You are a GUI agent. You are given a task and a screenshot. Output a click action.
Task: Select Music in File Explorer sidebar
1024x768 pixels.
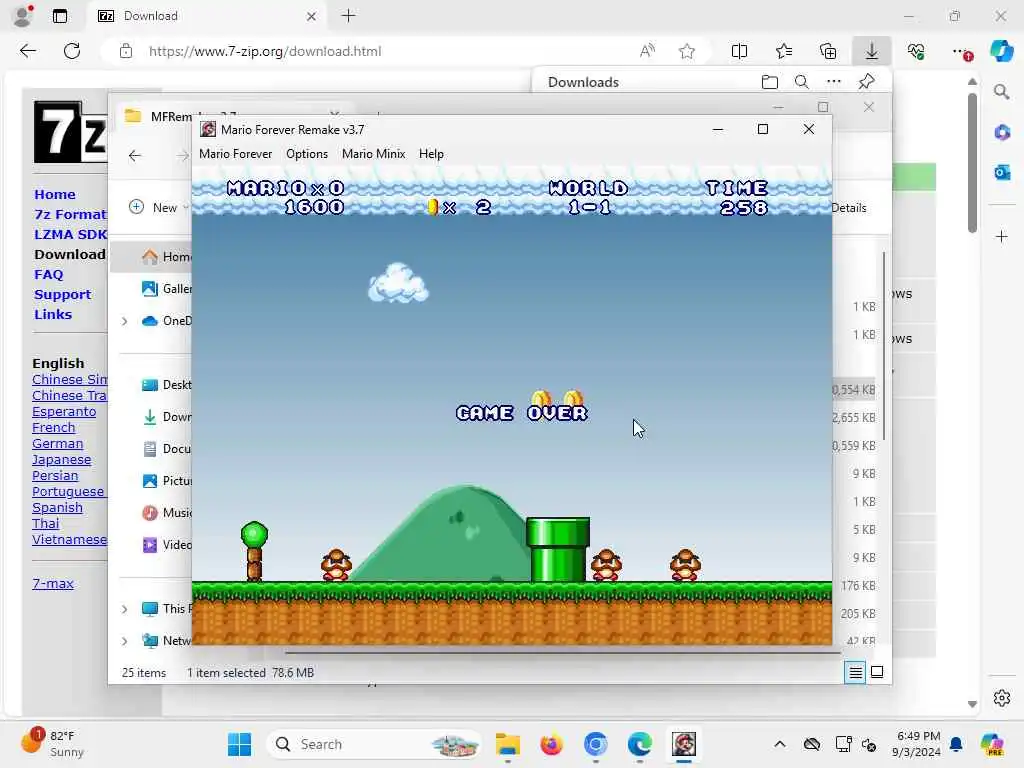(x=167, y=513)
